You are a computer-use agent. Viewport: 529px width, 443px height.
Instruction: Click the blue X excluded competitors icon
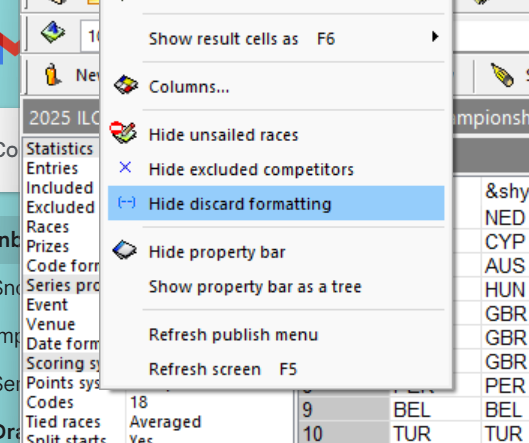click(125, 167)
